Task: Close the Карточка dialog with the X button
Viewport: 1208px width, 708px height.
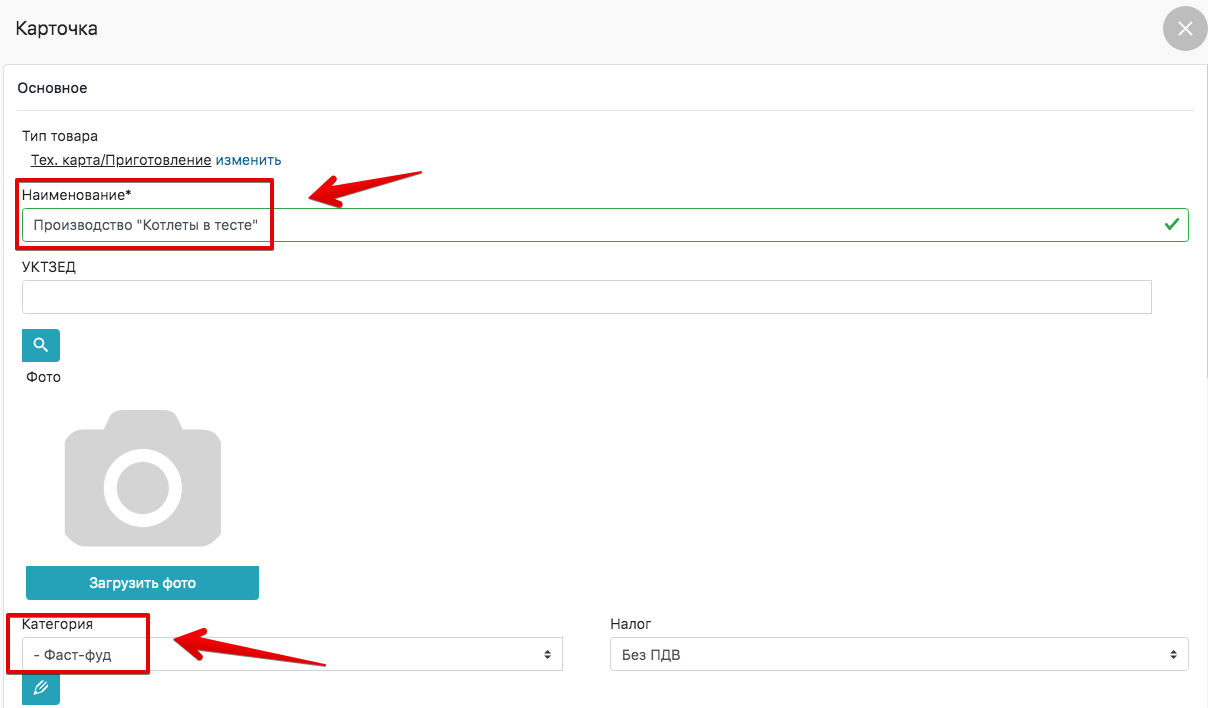Action: (1185, 29)
